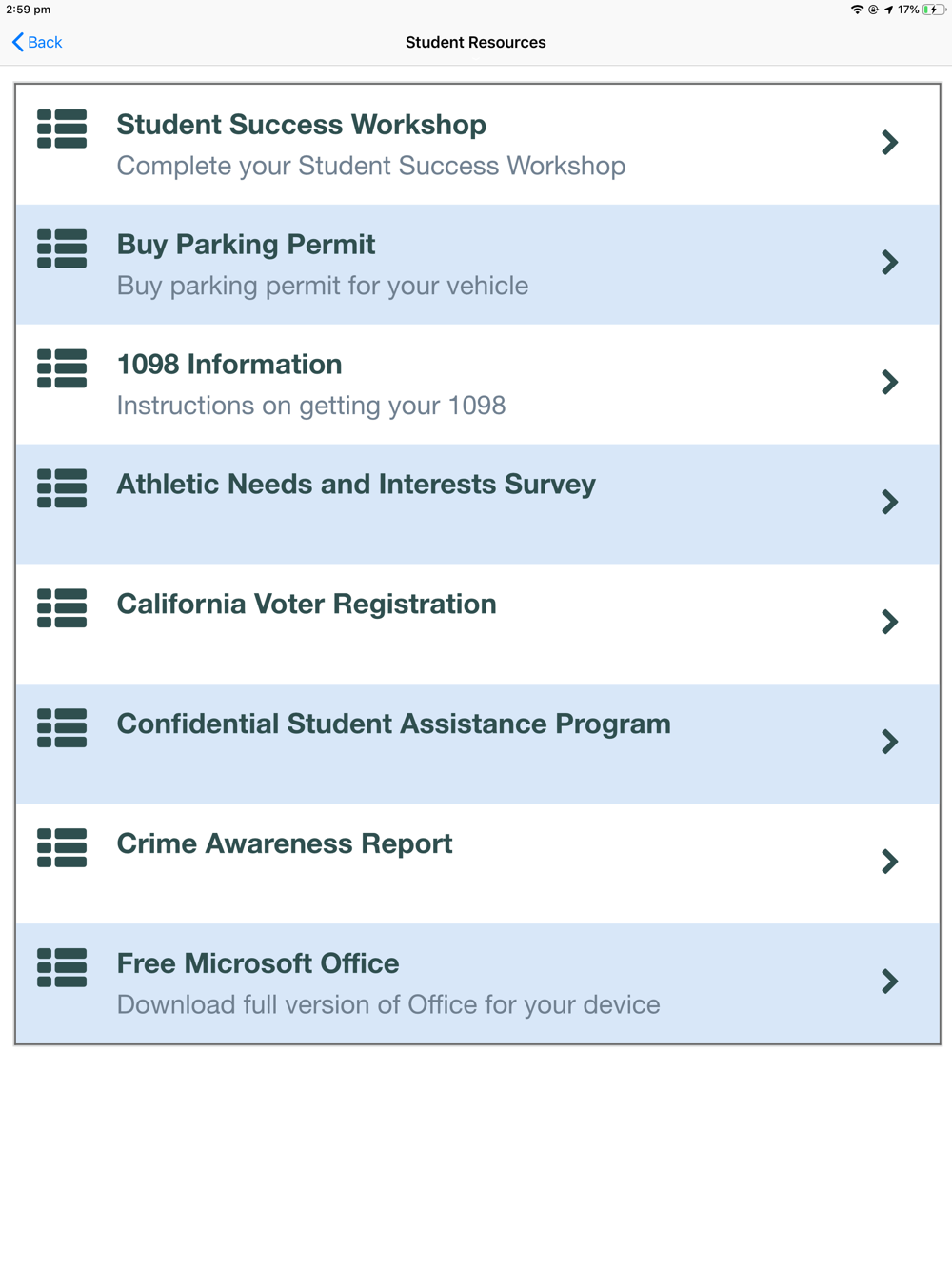Click list icon beside Student Success Workshop
Screen dimensions: 952x1270
point(62,129)
